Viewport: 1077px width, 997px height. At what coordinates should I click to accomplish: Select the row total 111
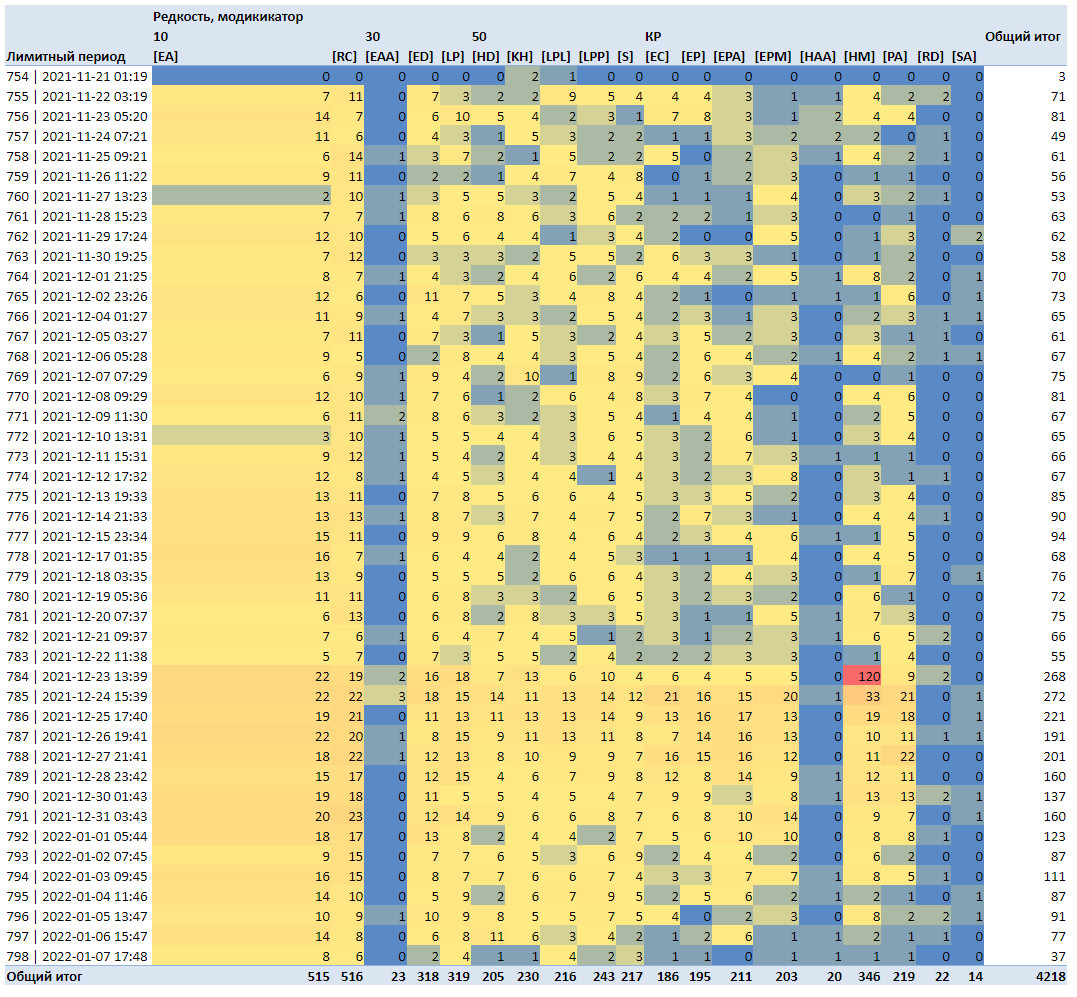(1054, 876)
